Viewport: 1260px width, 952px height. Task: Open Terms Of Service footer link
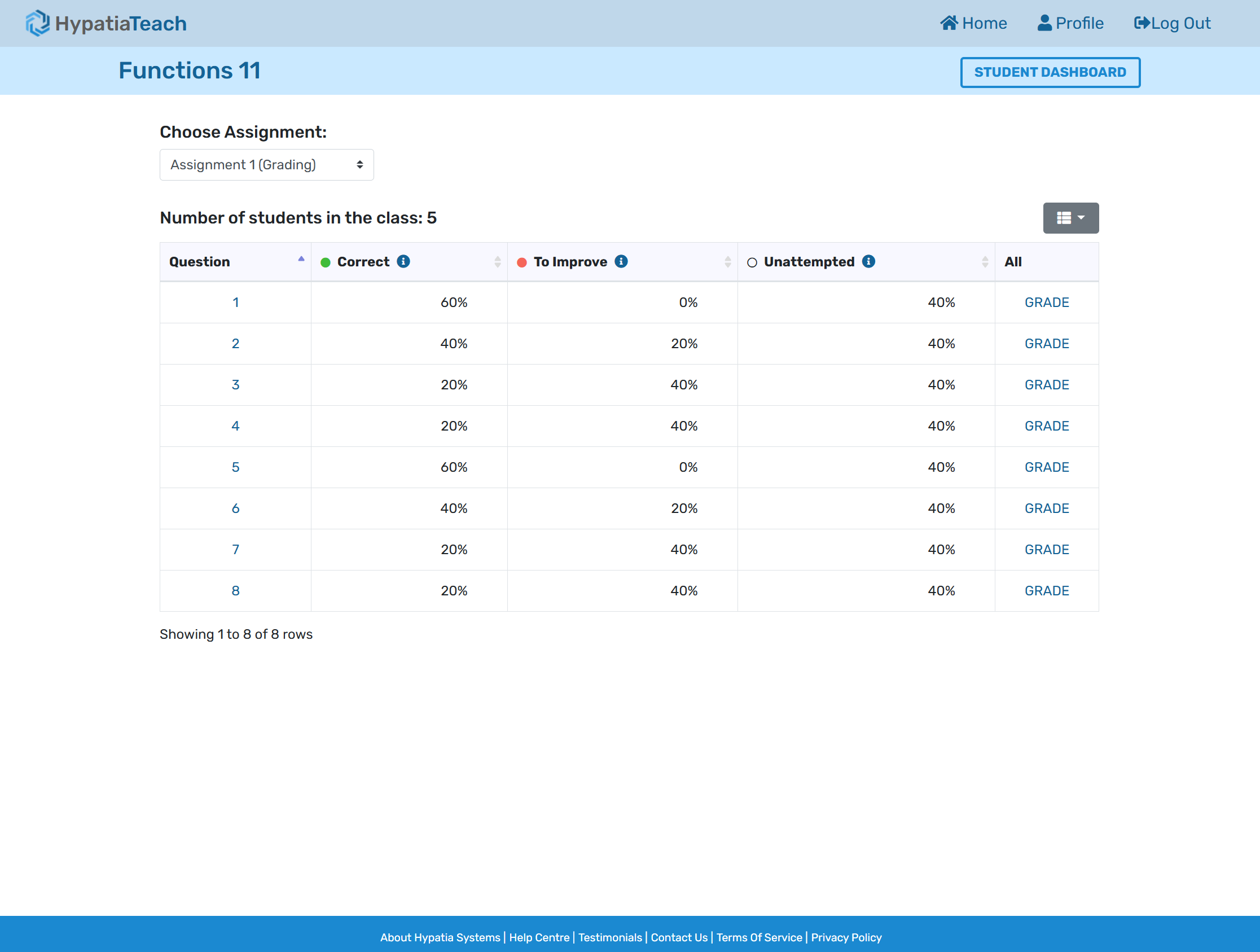[759, 937]
